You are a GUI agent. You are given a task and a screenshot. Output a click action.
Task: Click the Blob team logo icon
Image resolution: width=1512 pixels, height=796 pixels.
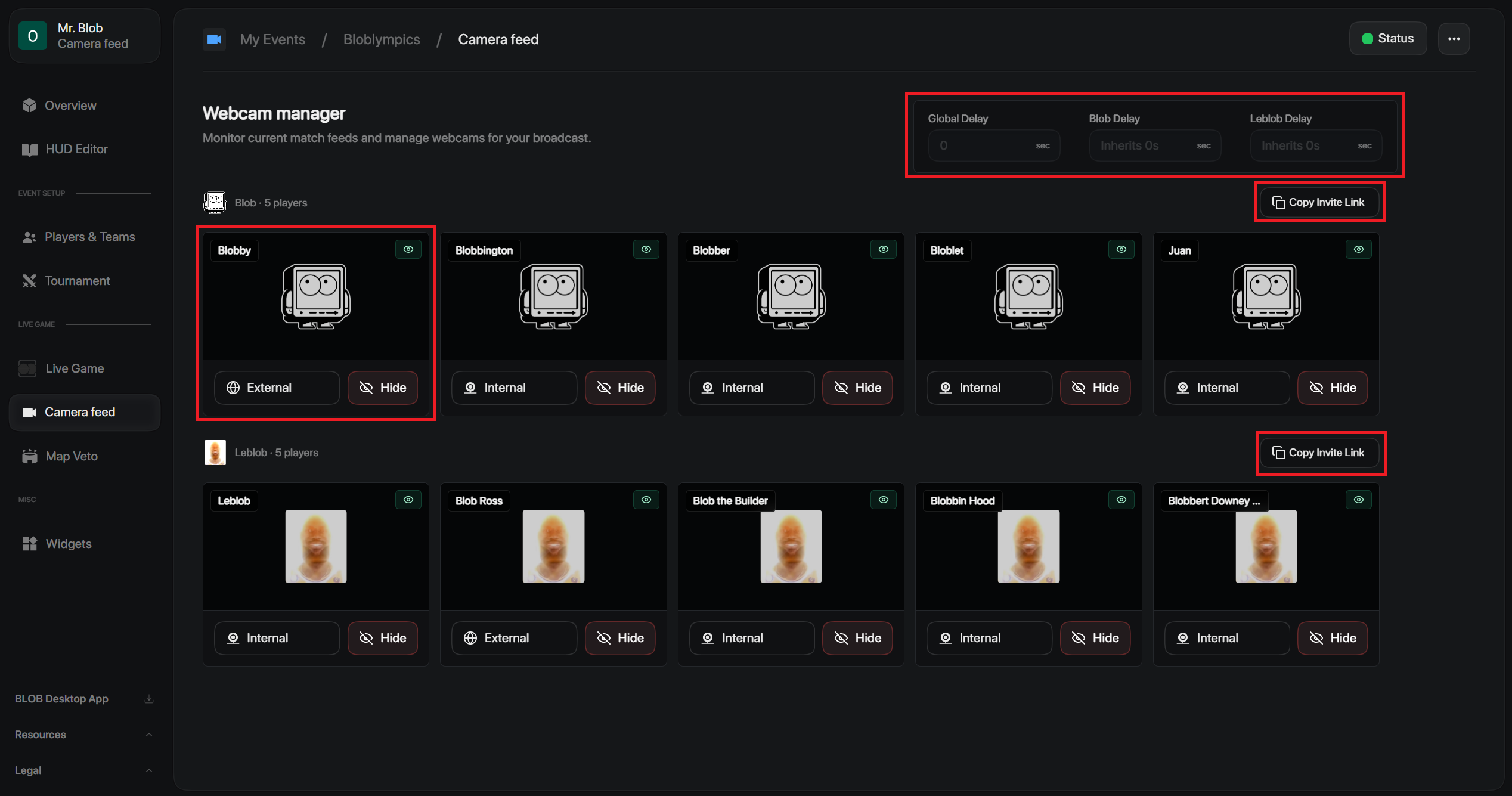215,203
